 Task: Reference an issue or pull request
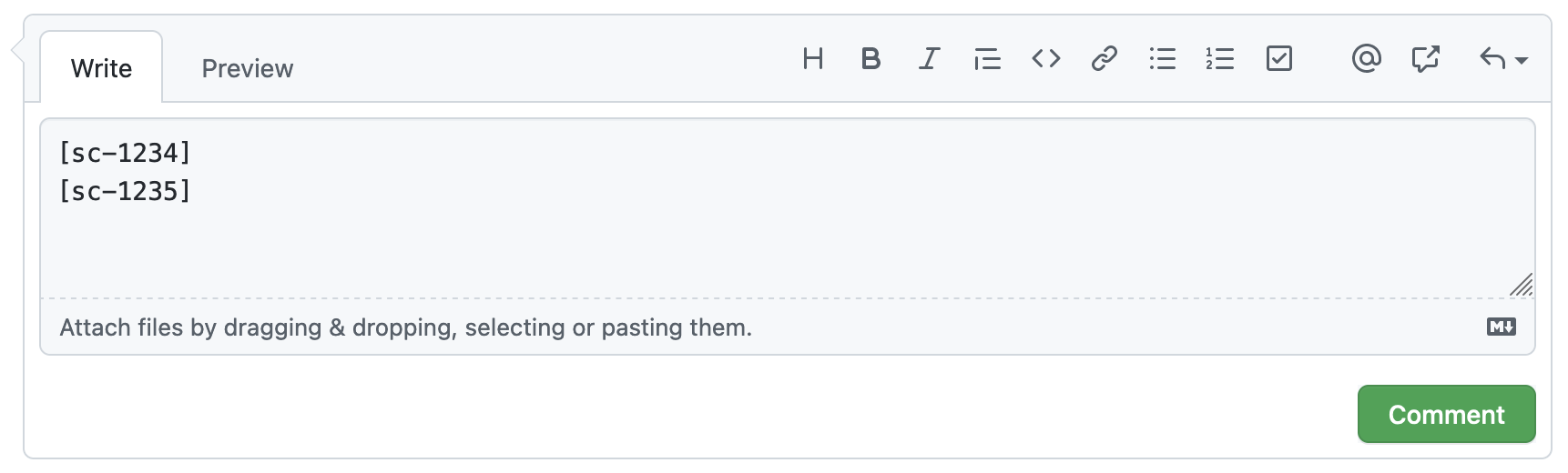click(x=1425, y=59)
